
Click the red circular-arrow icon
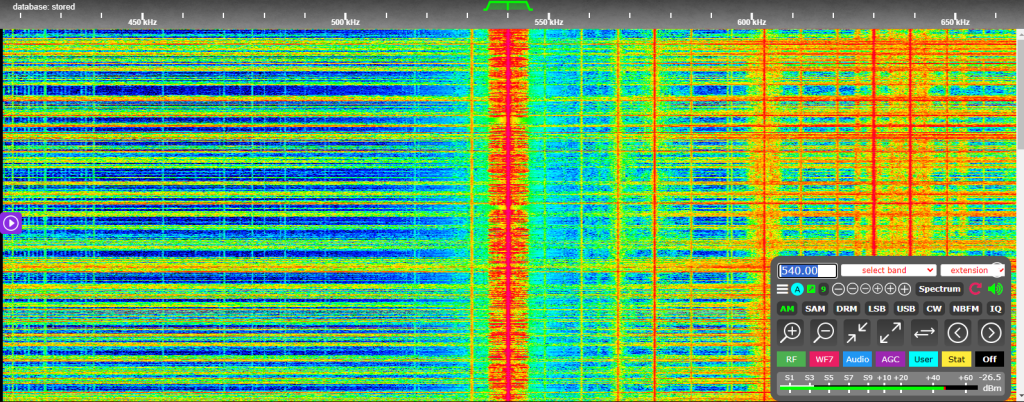point(975,289)
